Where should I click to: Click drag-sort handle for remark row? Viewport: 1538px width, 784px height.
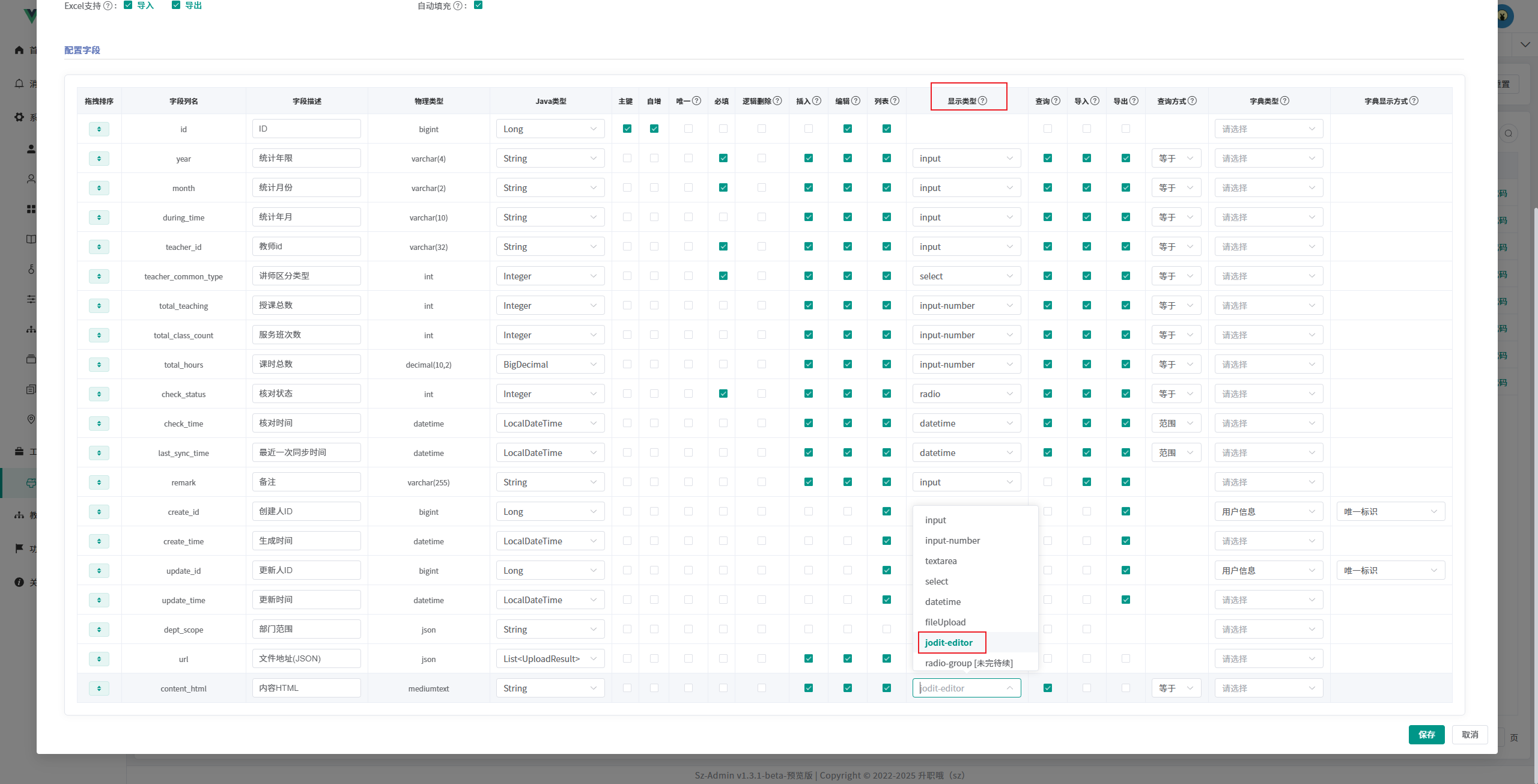(x=99, y=482)
